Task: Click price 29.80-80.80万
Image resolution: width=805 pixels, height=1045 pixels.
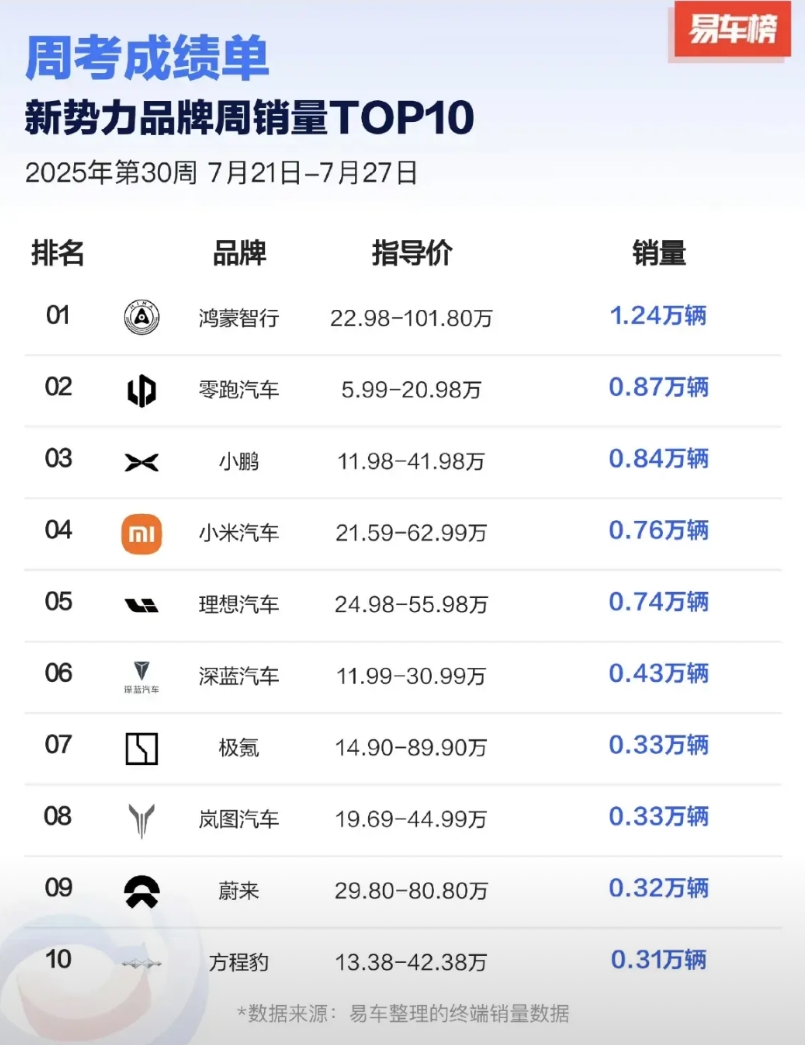Action: pyautogui.click(x=411, y=891)
